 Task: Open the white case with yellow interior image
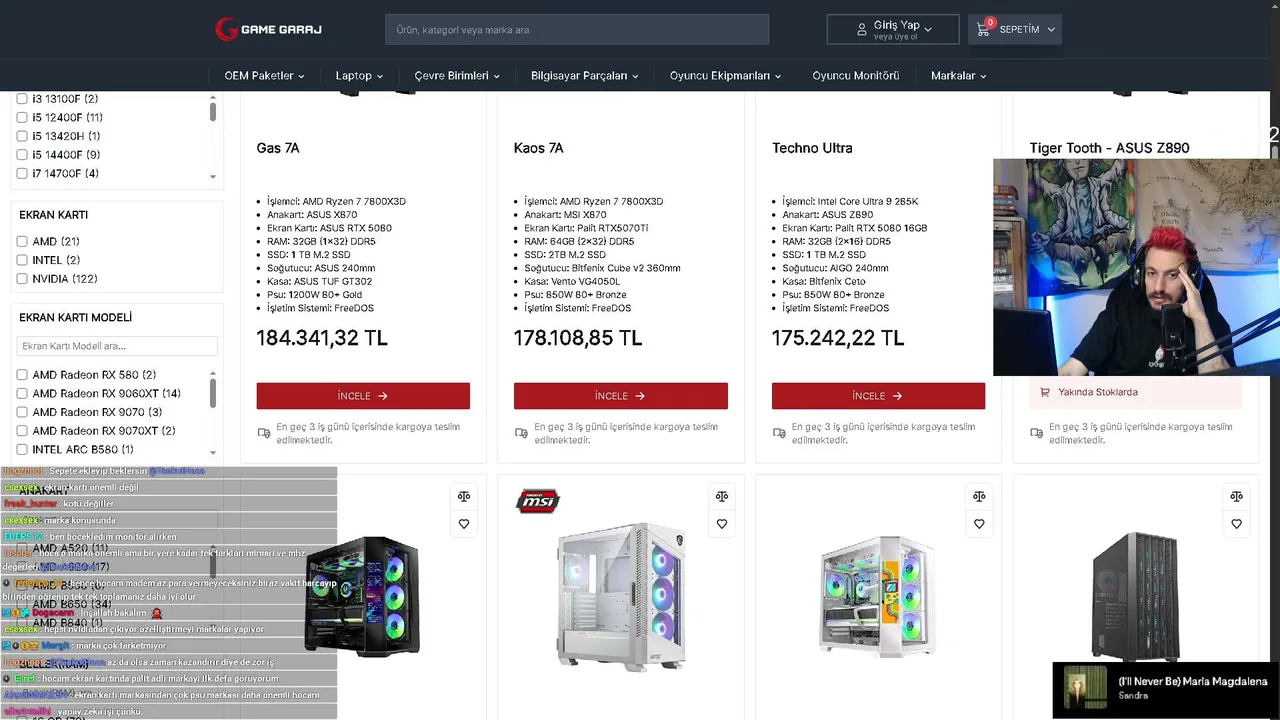(878, 596)
